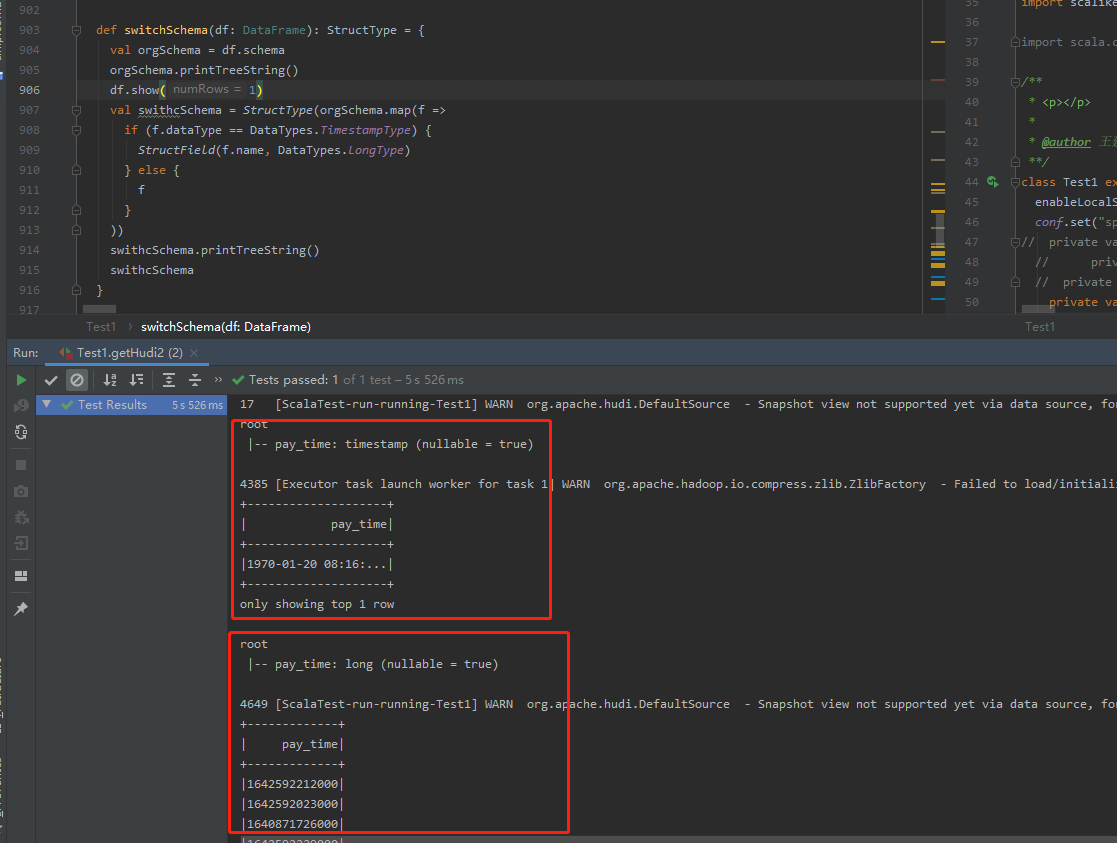The image size is (1117, 843).
Task: Rerun tests with the green play icon
Action: tap(21, 380)
